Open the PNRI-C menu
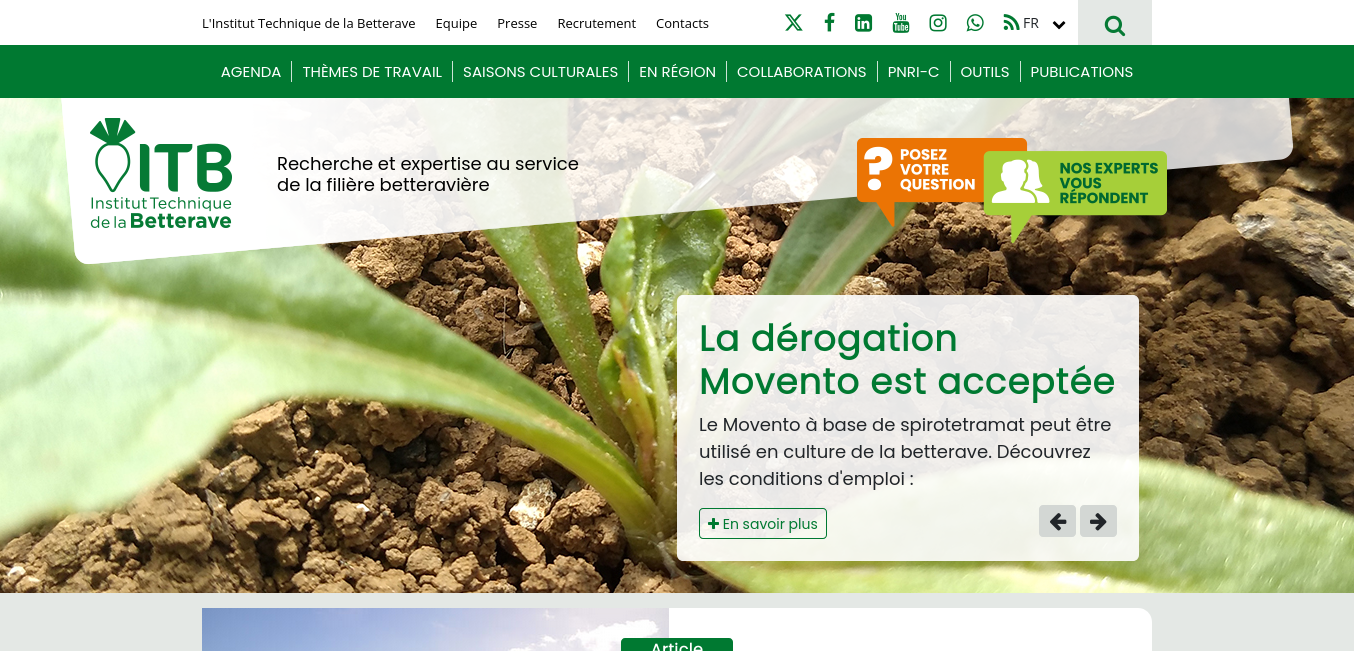Screen dimensions: 1366x651 click(913, 72)
